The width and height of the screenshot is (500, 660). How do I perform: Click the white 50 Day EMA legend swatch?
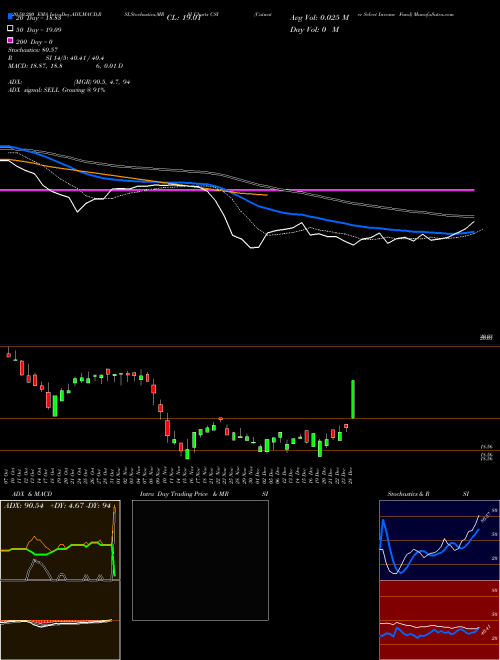11,29
